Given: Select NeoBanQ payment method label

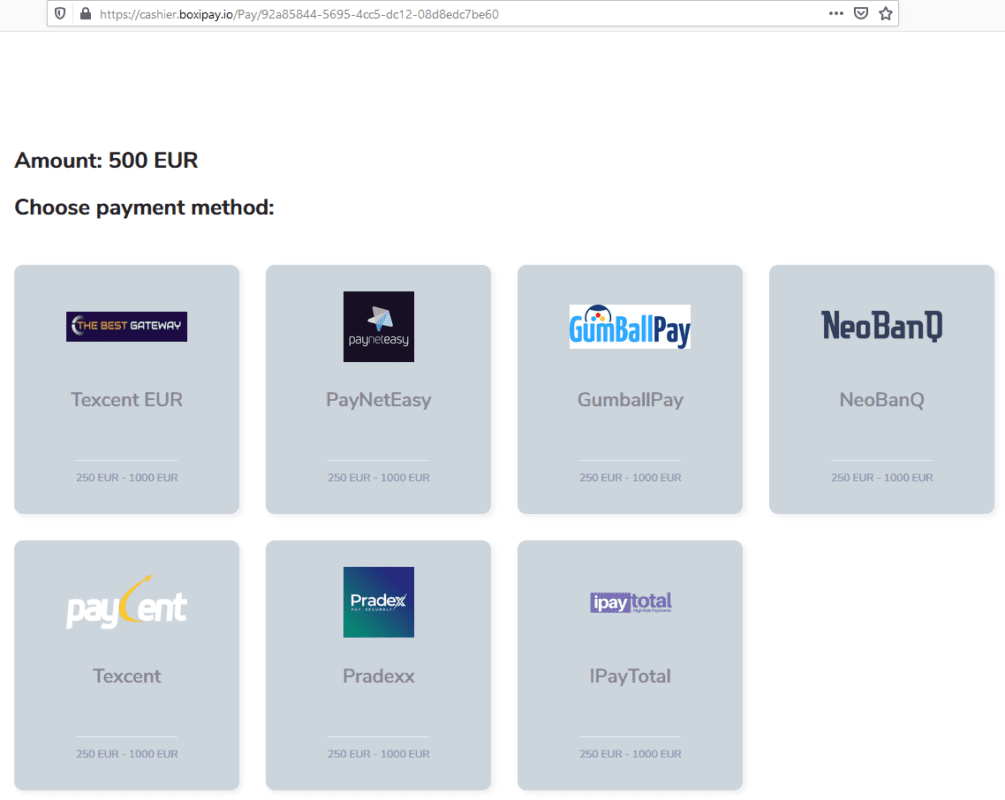Looking at the screenshot, I should (882, 400).
